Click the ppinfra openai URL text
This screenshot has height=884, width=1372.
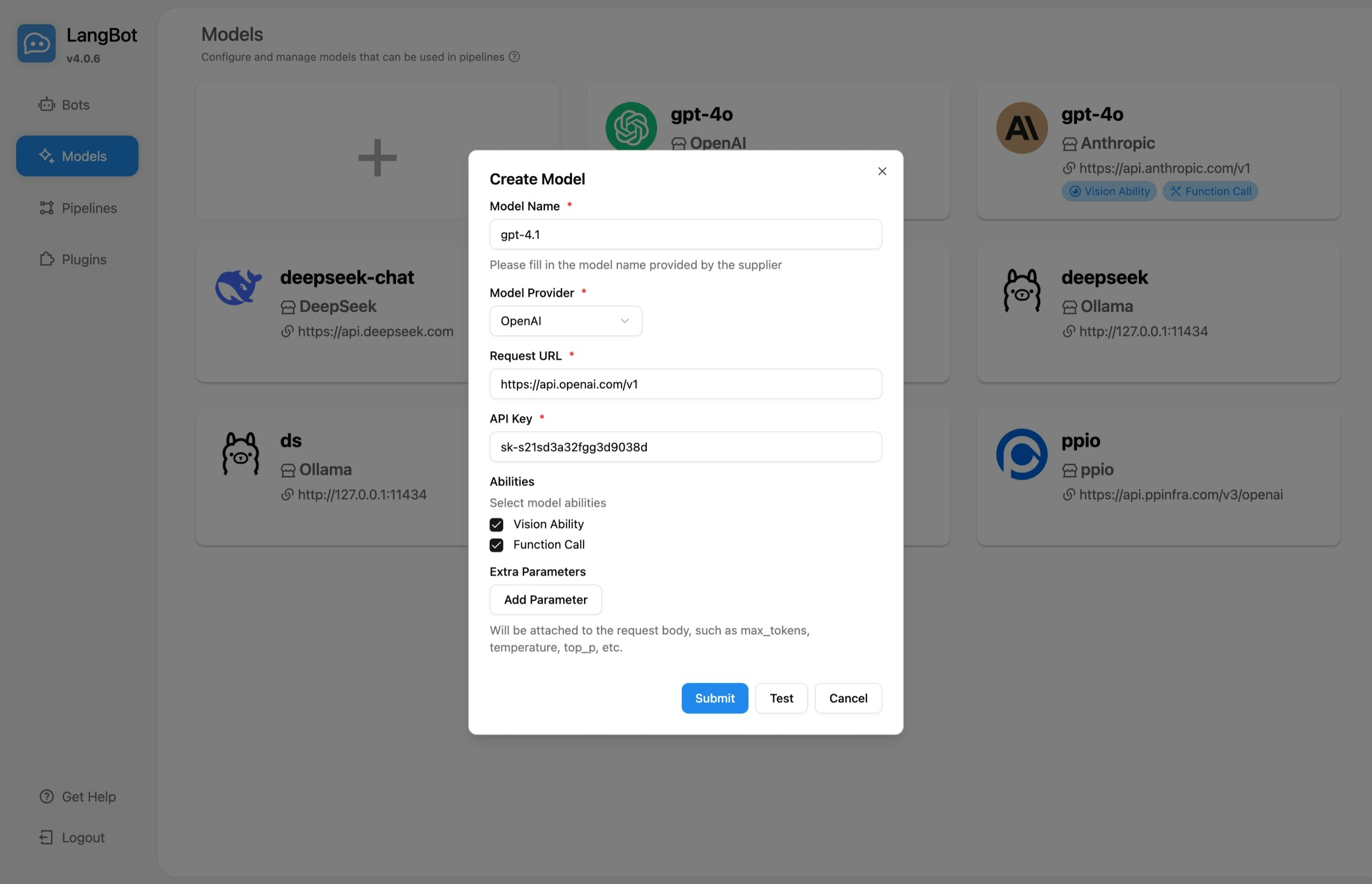(1180, 494)
